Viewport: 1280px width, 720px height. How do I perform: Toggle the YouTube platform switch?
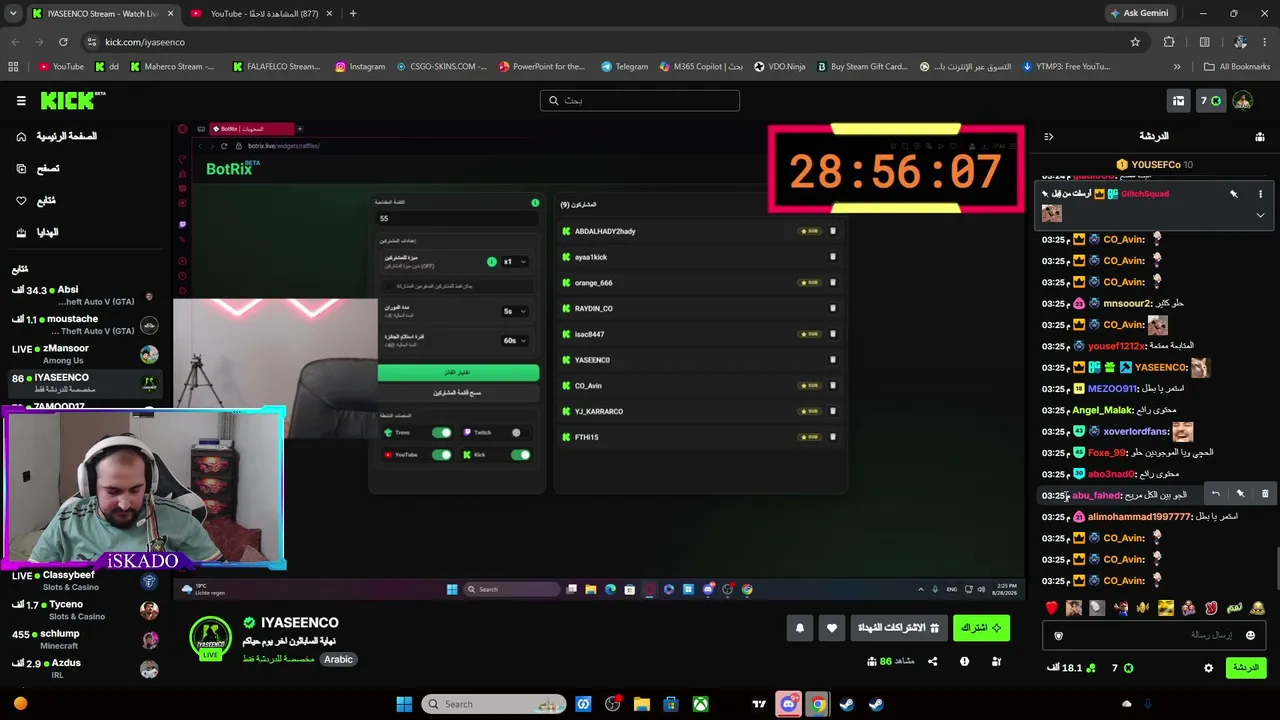[441, 455]
